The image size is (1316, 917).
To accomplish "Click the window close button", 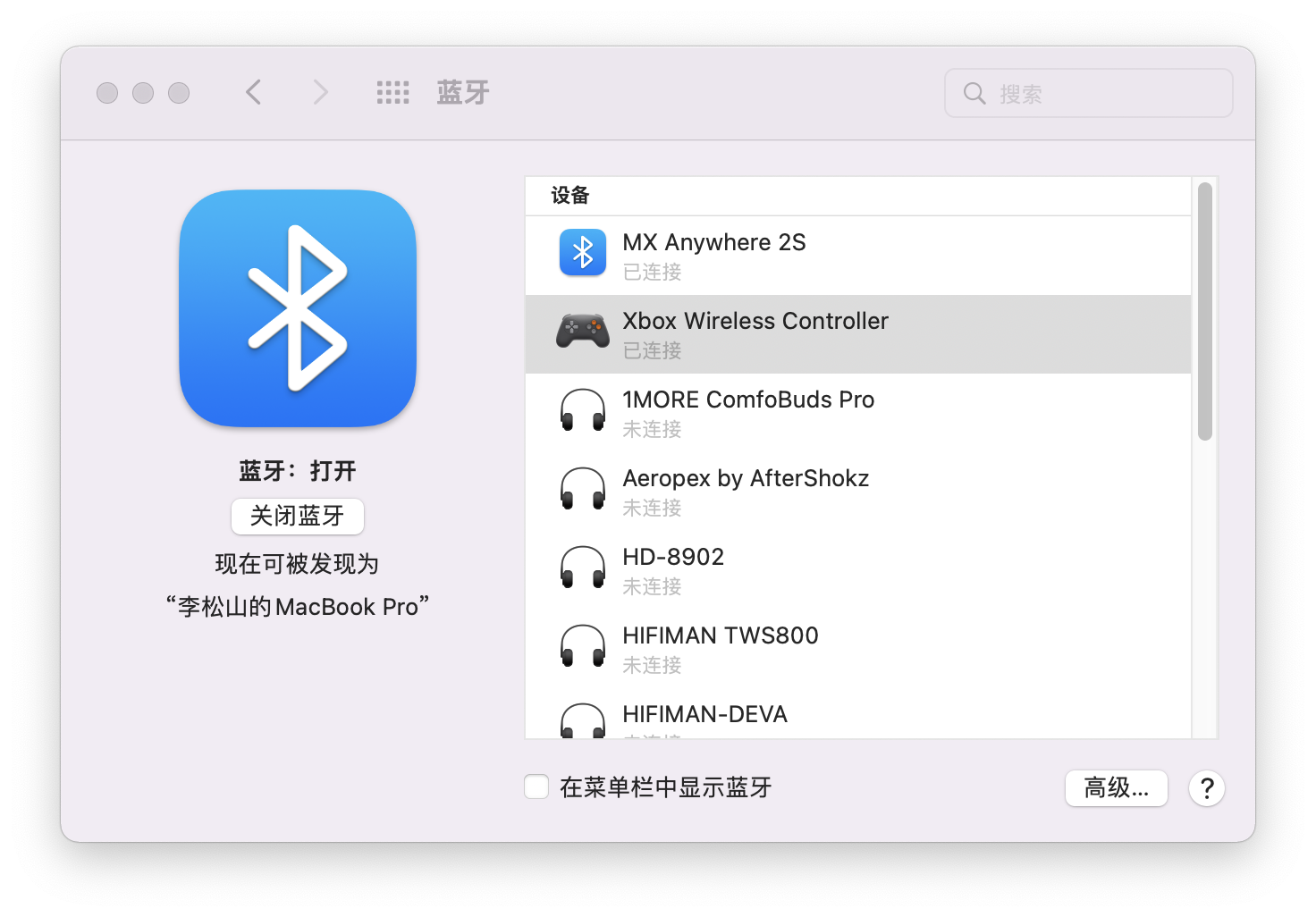I will 107,93.
